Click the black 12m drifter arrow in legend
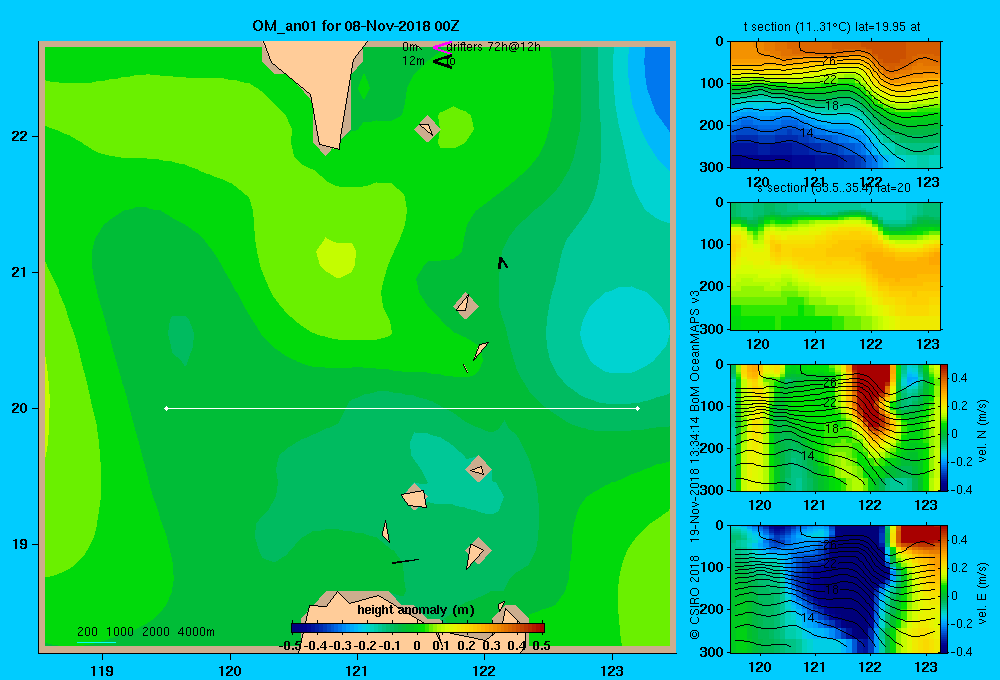Viewport: 1000px width, 680px height. pos(442,61)
